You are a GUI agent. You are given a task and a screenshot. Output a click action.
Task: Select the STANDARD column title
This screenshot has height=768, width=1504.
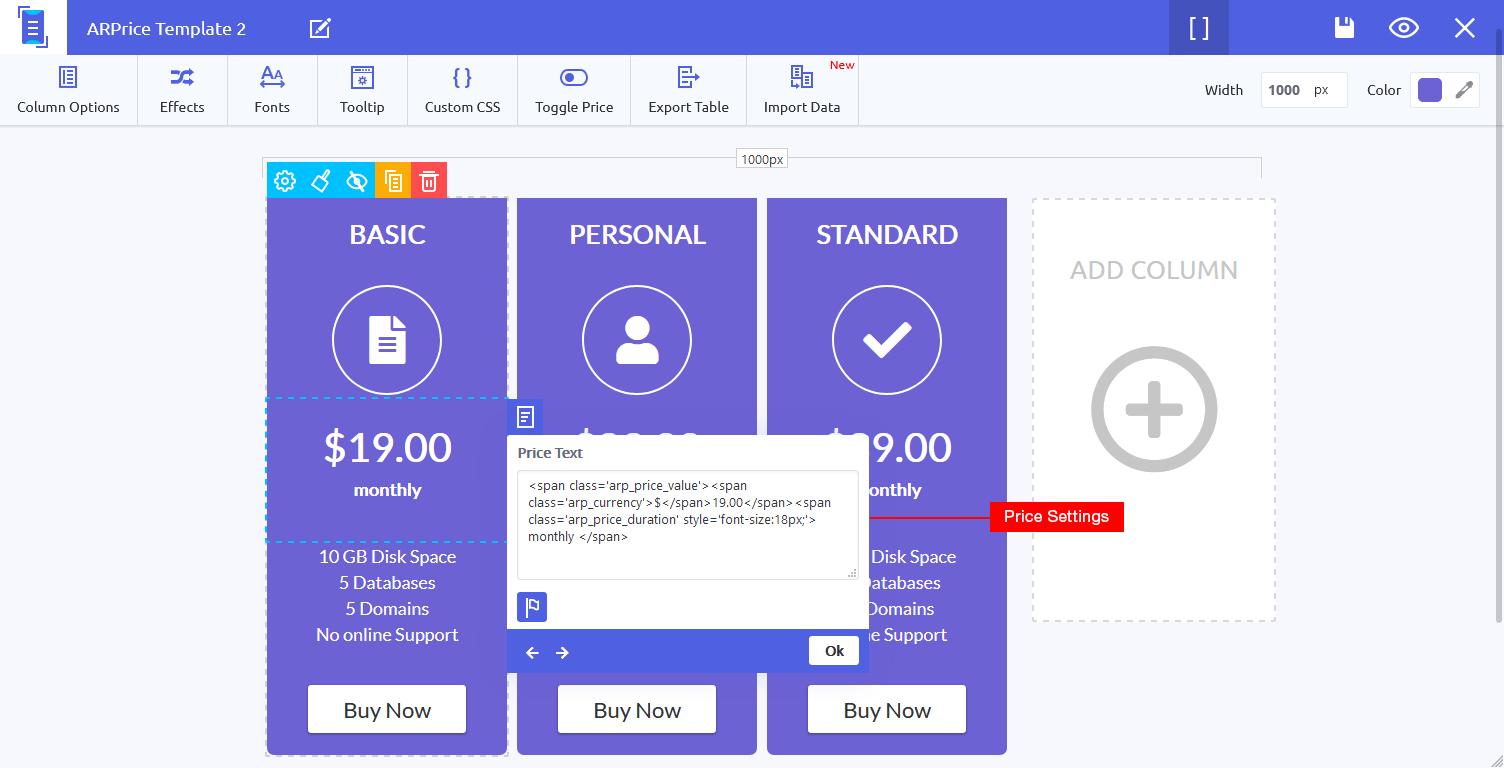tap(887, 235)
